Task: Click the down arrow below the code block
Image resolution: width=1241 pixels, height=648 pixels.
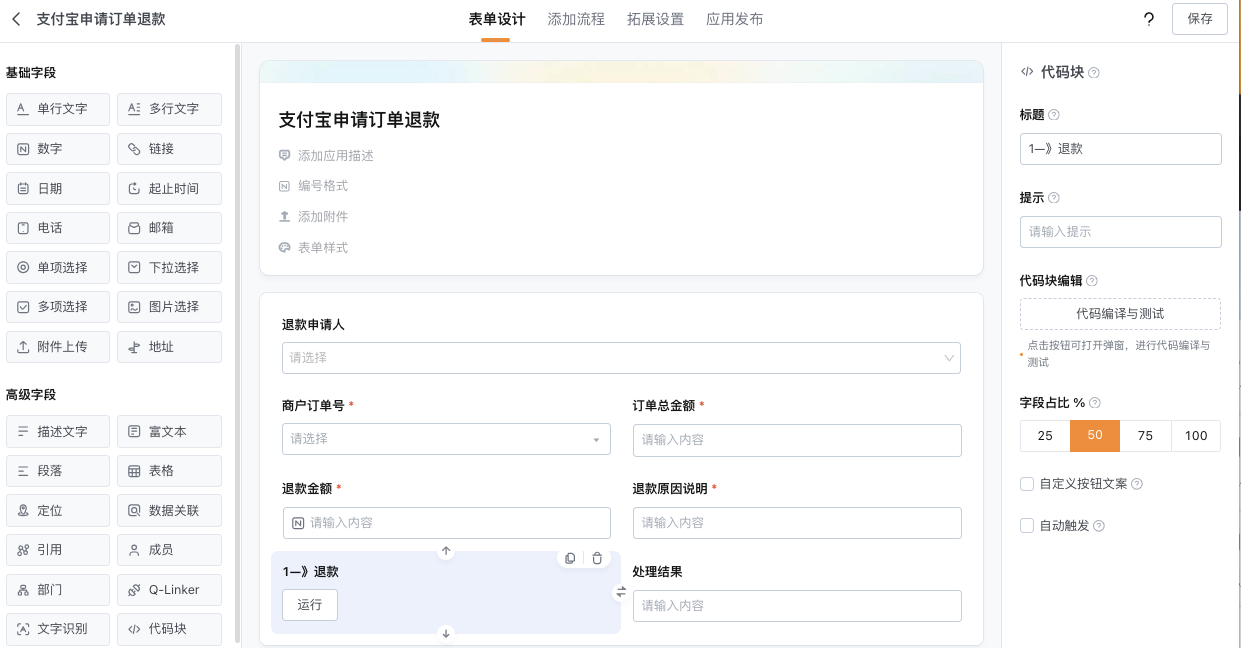Action: (x=446, y=633)
